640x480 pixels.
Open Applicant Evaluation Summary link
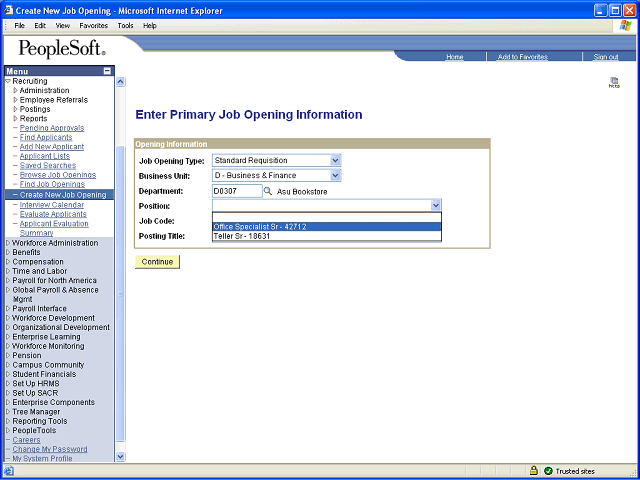click(54, 228)
